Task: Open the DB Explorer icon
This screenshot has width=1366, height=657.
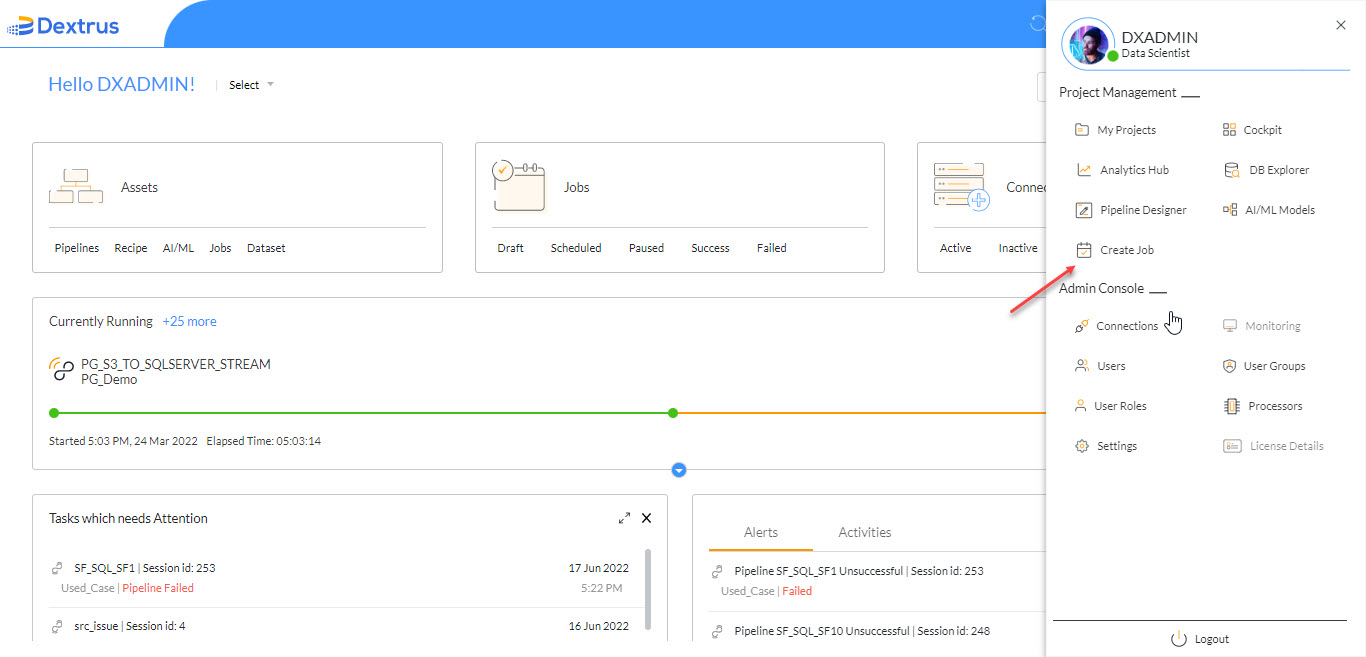Action: pyautogui.click(x=1233, y=170)
